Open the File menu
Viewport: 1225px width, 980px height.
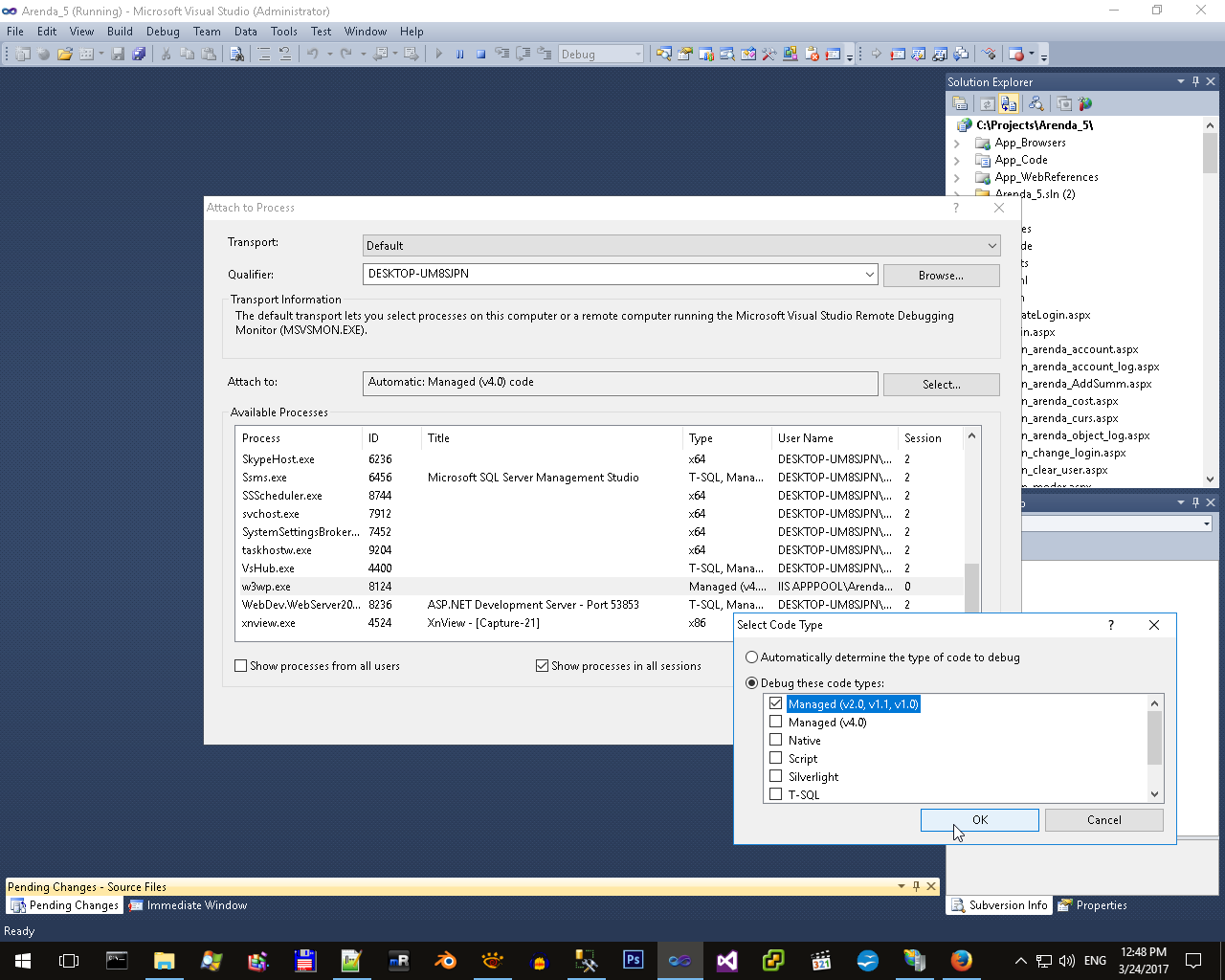15,32
